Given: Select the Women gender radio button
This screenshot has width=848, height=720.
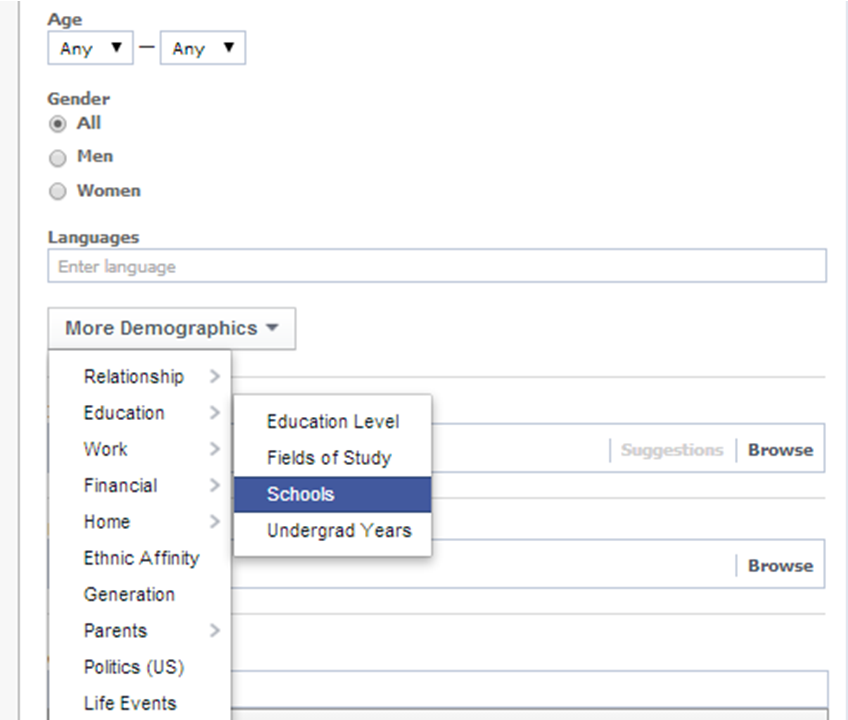Looking at the screenshot, I should pos(58,191).
